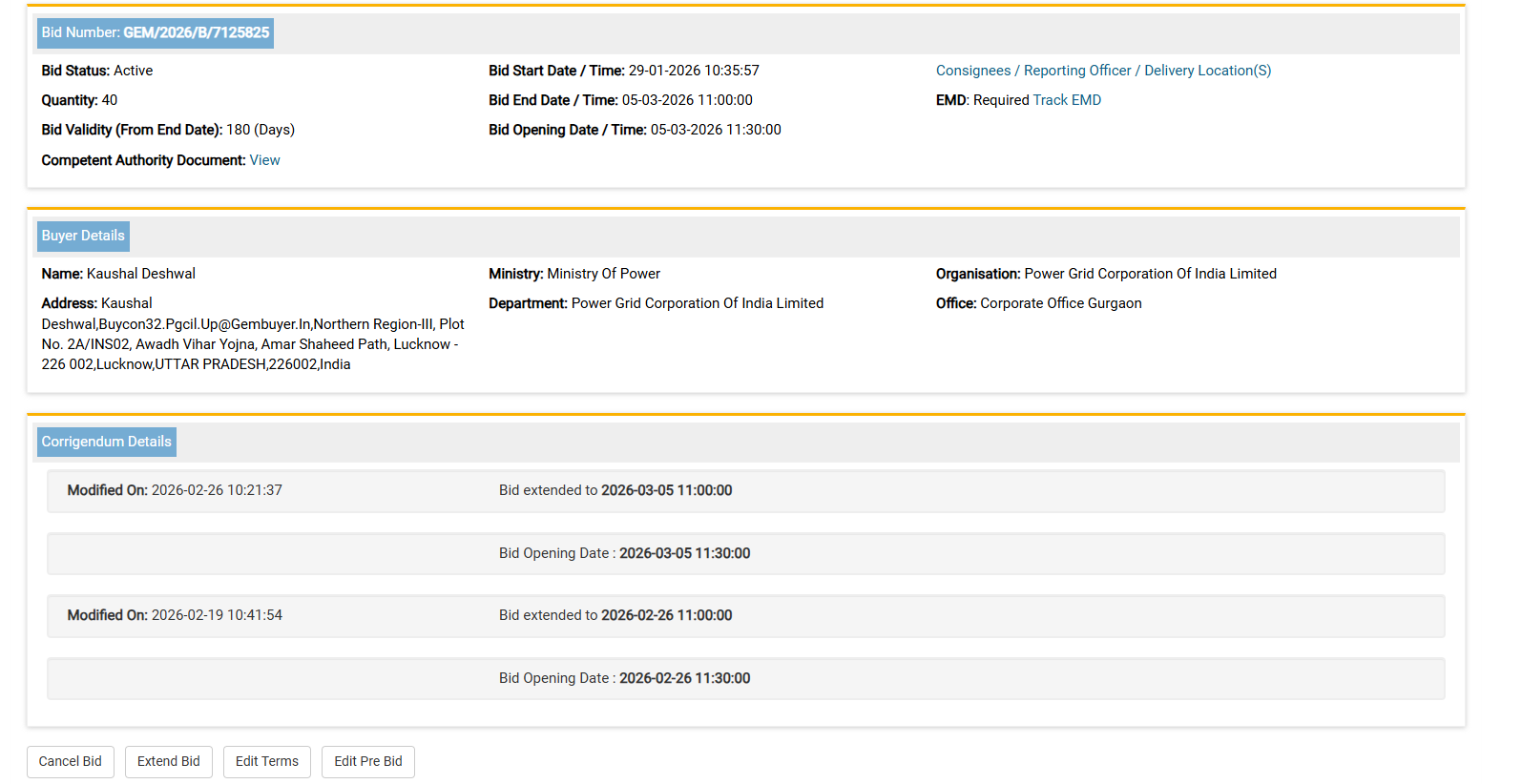View the Competent Authority Document

(x=264, y=160)
